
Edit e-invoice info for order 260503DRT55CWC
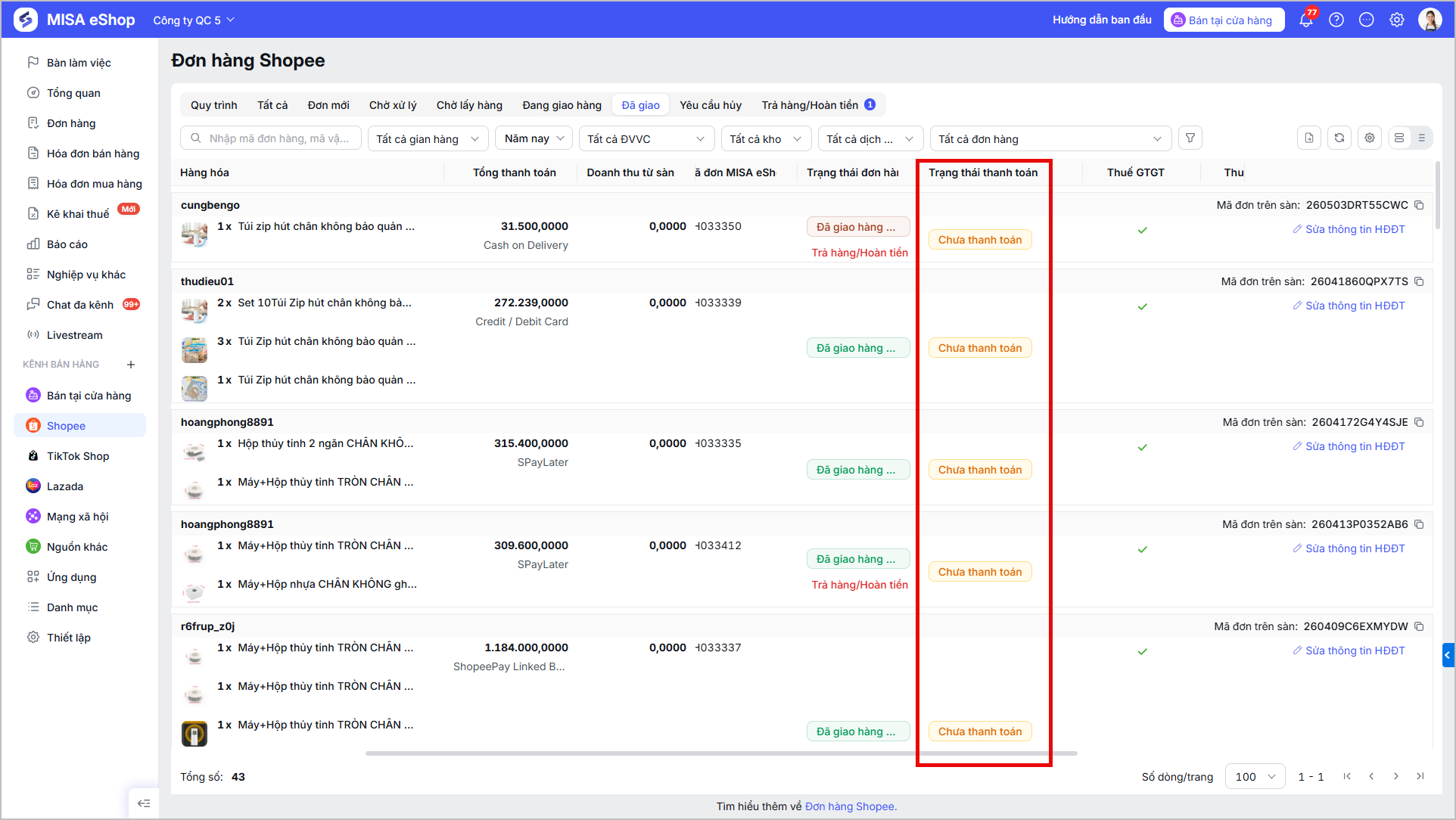[x=1349, y=229]
